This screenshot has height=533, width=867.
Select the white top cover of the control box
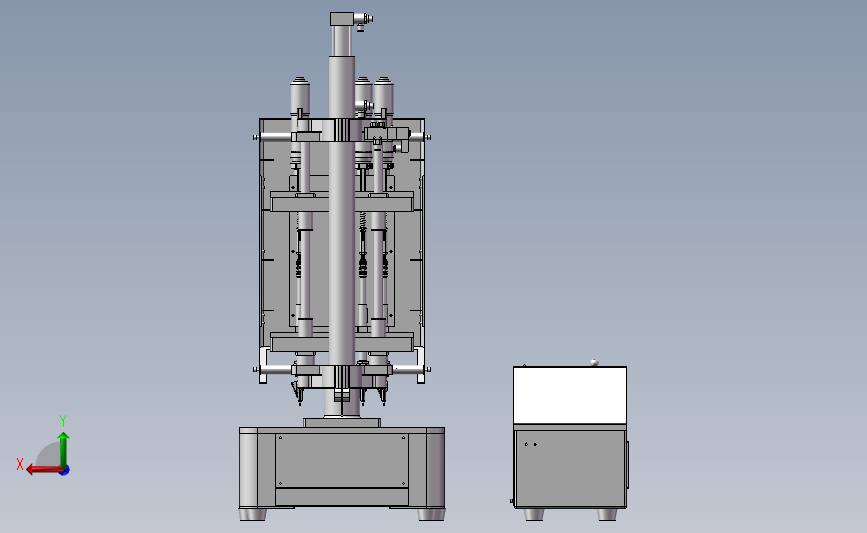[570, 395]
